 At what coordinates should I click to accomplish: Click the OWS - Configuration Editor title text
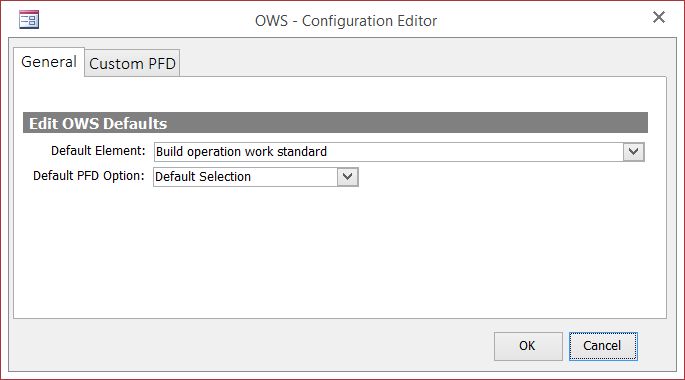(346, 21)
